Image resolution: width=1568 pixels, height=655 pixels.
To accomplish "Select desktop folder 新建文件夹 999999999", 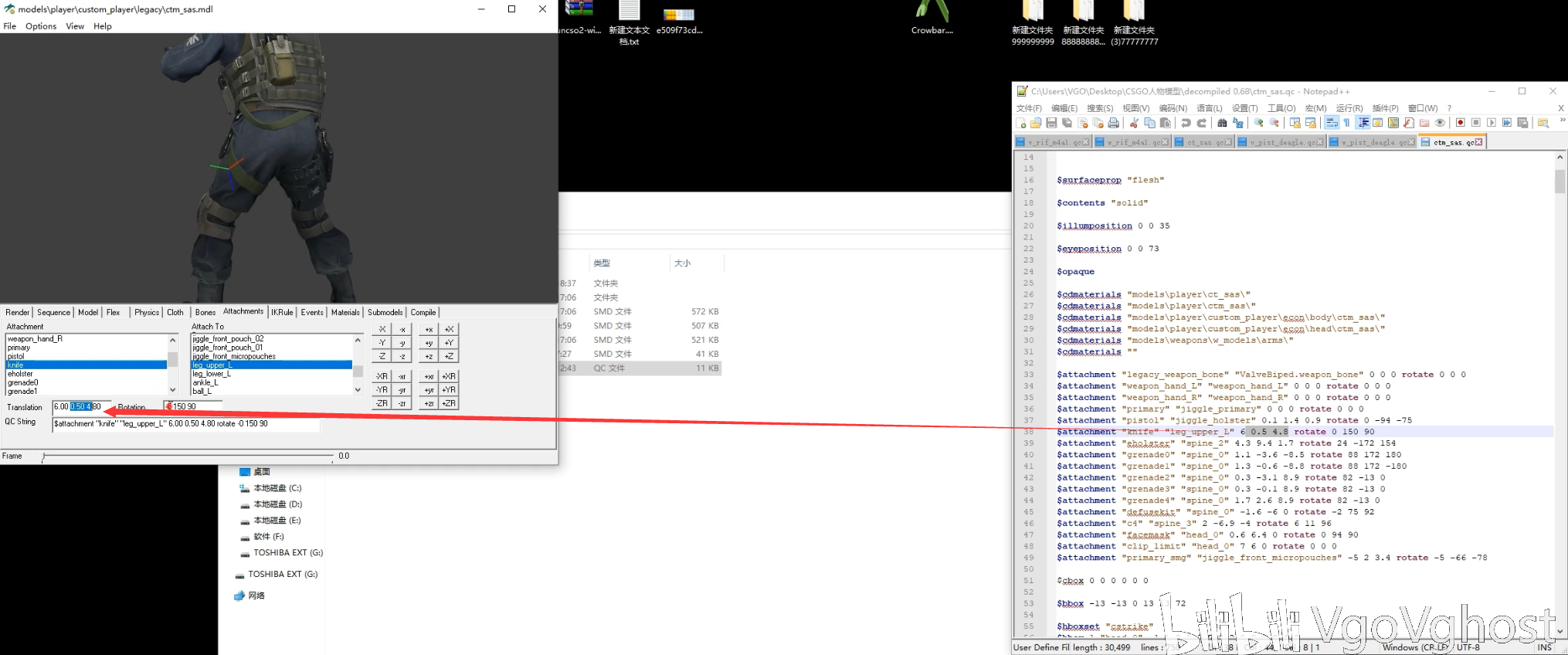I will tap(1033, 23).
